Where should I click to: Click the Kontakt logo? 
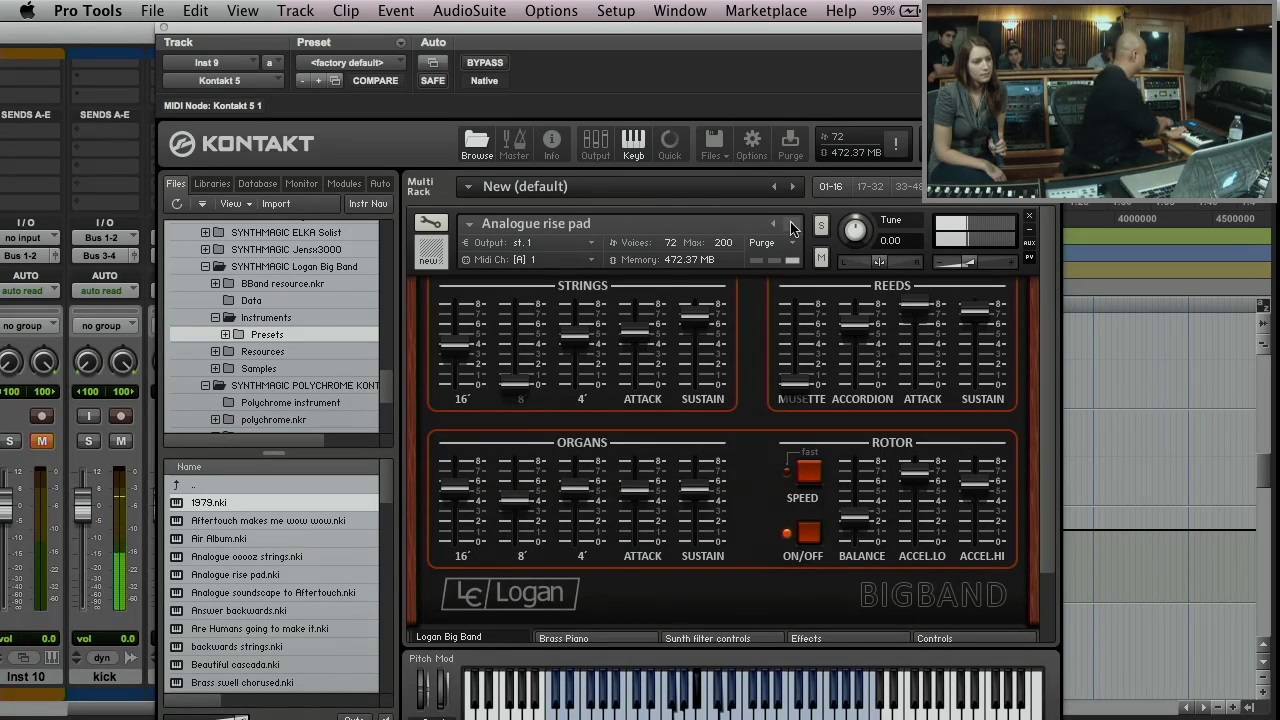[241, 144]
